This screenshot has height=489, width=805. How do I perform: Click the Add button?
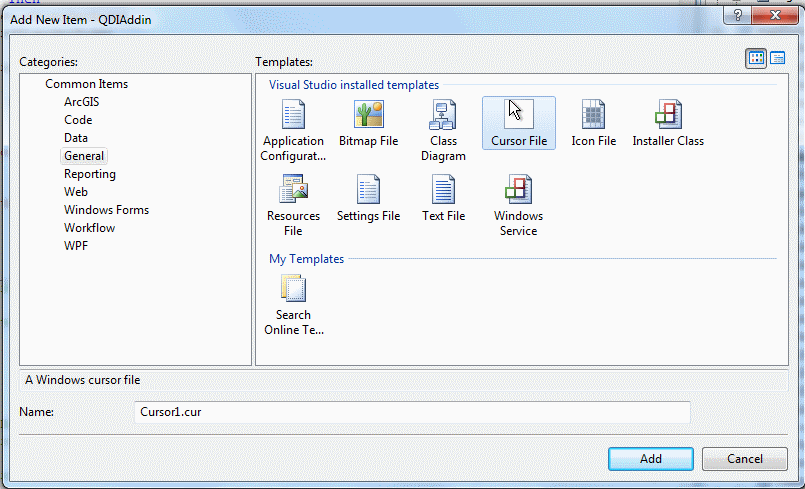click(651, 459)
